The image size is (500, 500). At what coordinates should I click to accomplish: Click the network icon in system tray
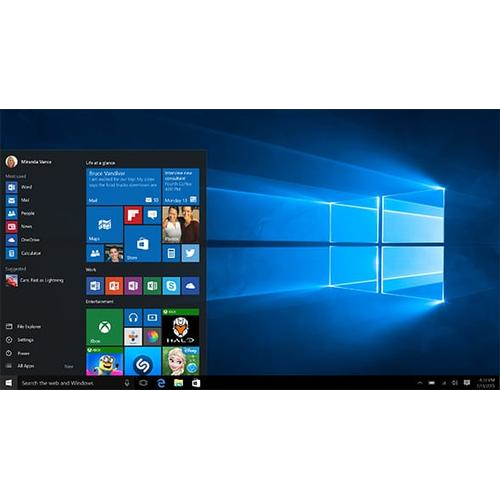click(444, 383)
